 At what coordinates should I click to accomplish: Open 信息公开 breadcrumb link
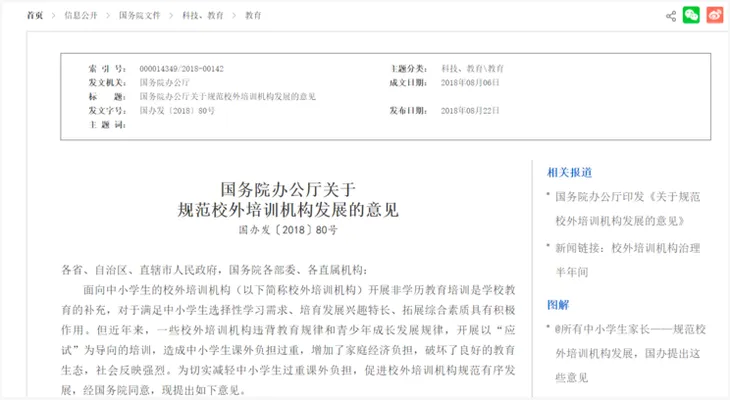[81, 15]
